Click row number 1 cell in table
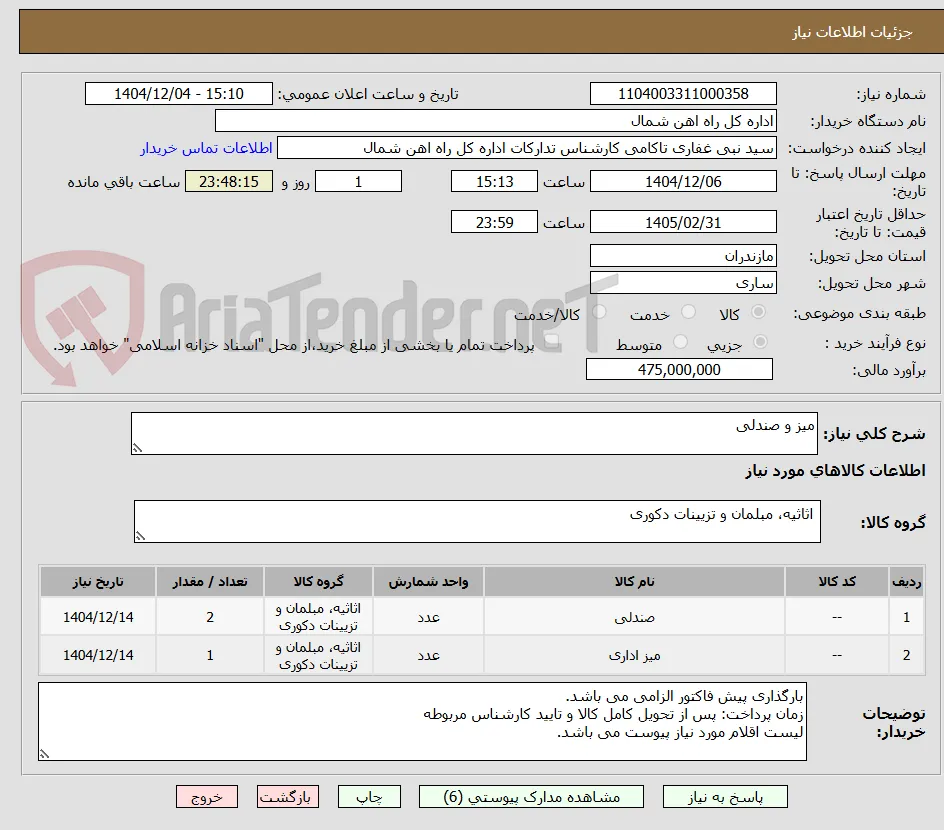 coord(907,617)
